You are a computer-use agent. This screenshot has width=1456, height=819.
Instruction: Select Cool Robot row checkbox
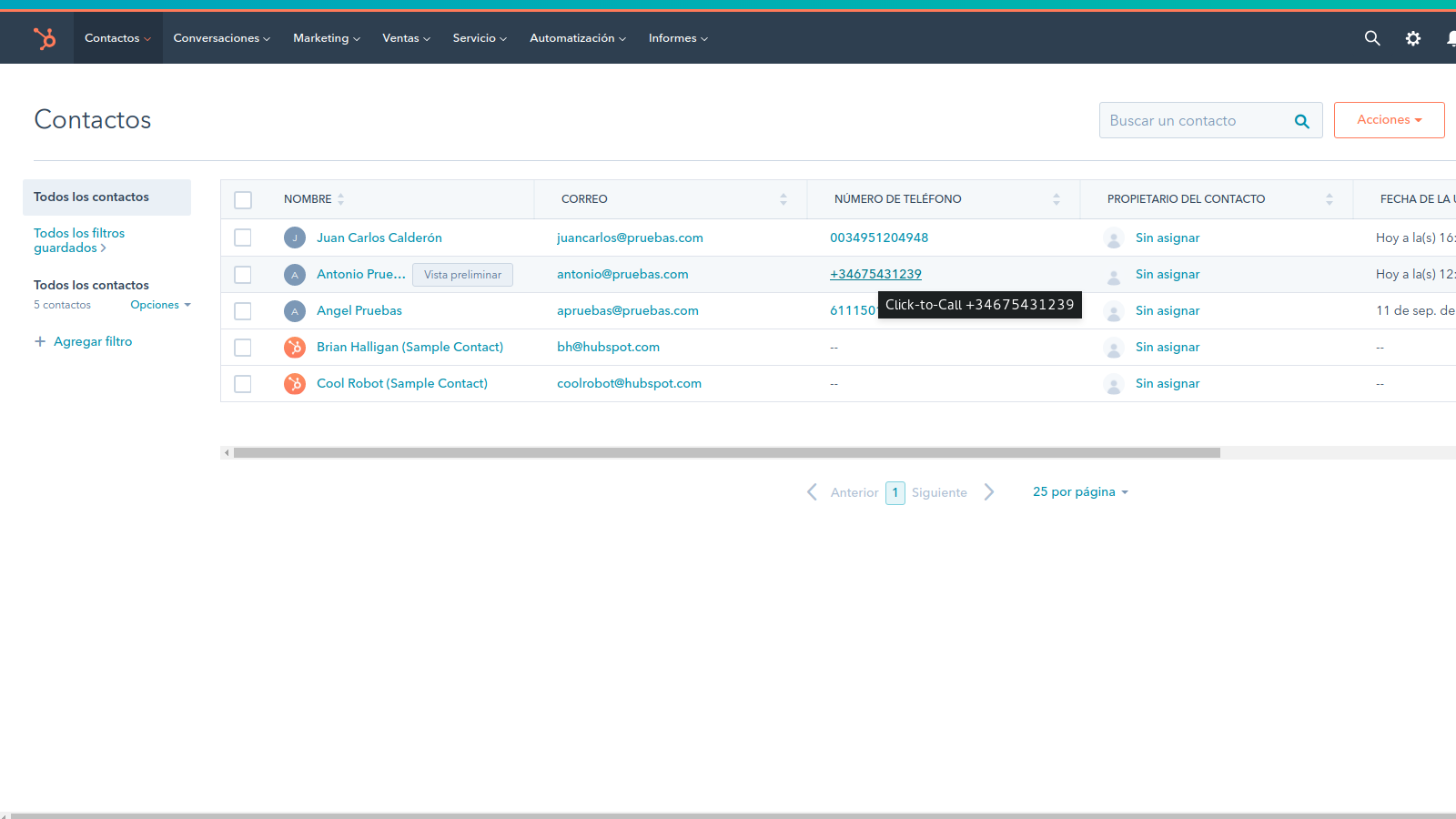(243, 384)
